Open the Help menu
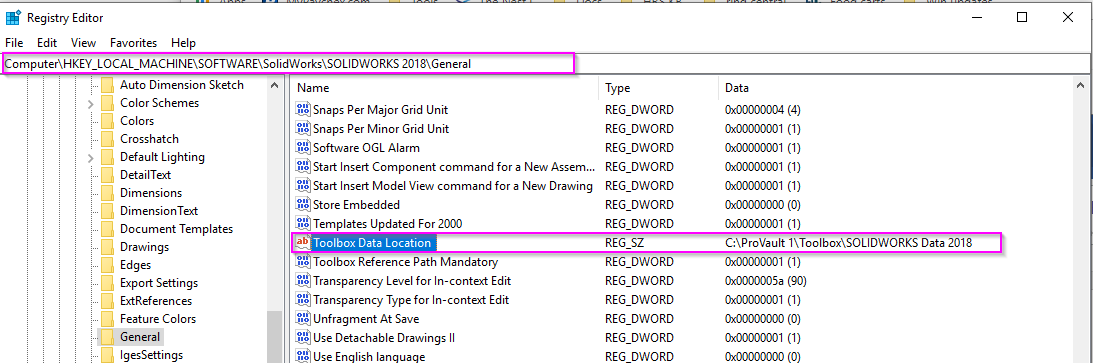Image resolution: width=1093 pixels, height=363 pixels. (183, 43)
